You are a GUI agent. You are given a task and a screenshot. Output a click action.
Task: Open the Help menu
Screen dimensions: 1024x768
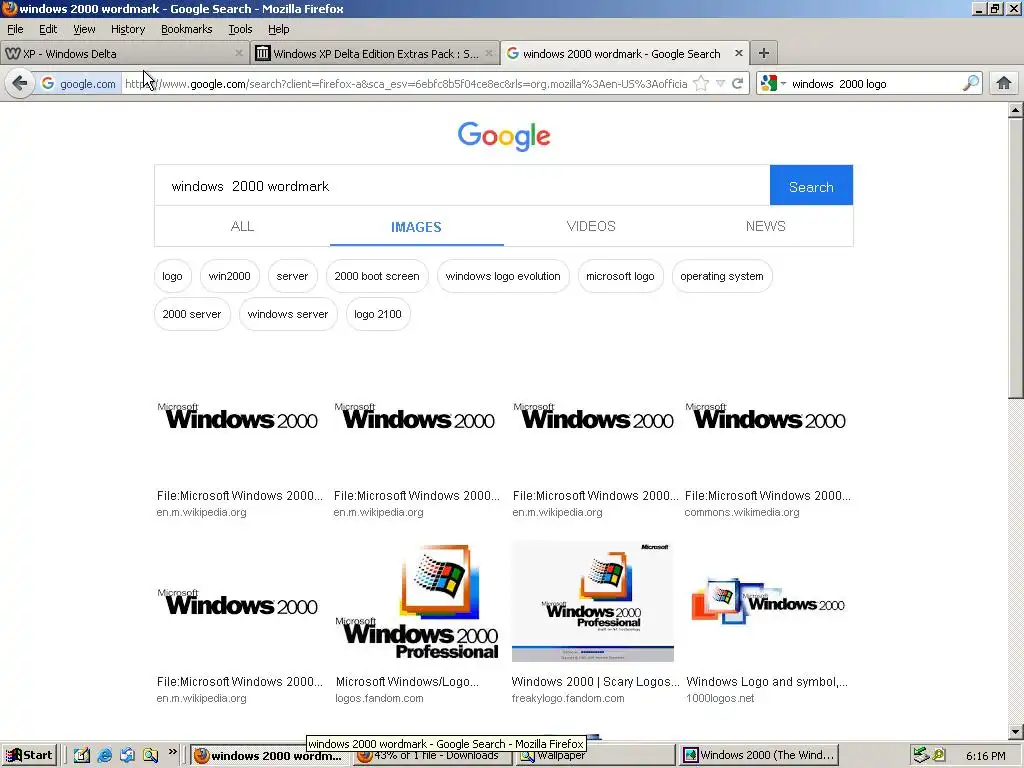[279, 29]
